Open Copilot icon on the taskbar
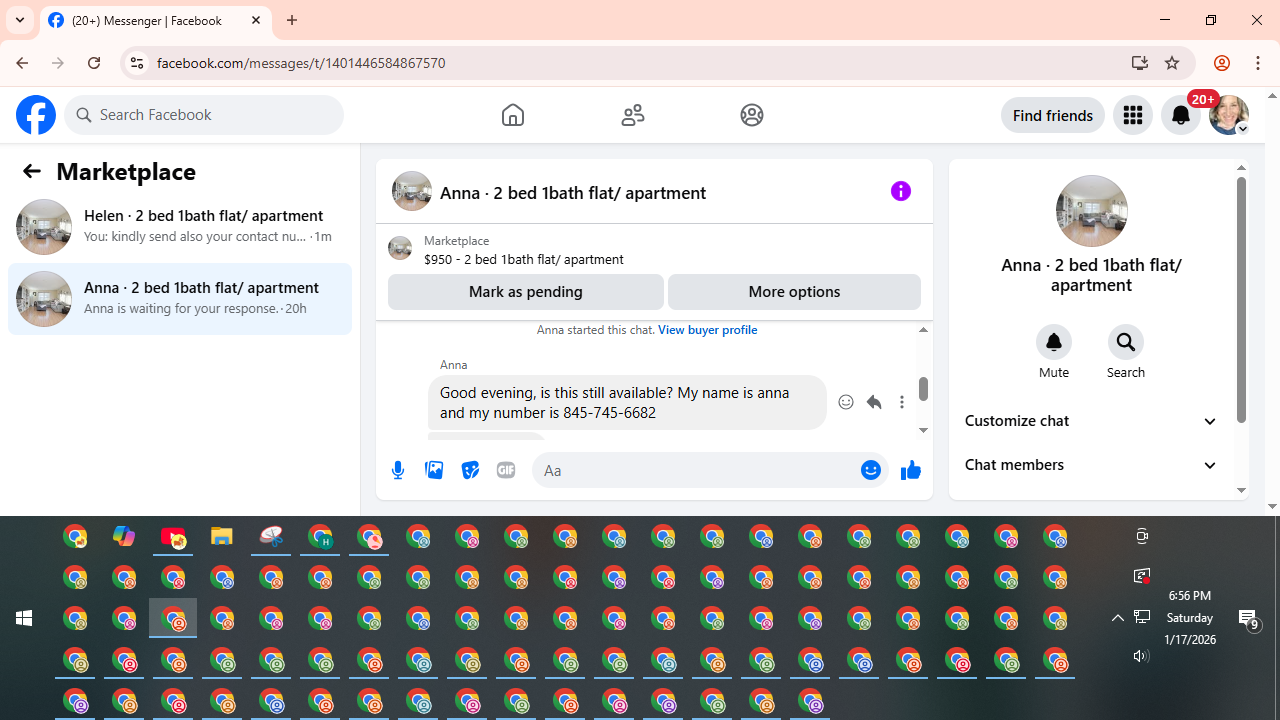 coord(124,537)
